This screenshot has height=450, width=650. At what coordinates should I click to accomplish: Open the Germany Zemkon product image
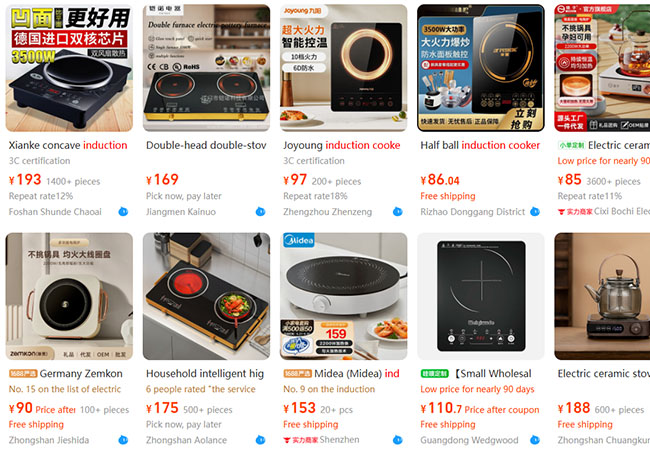click(69, 296)
